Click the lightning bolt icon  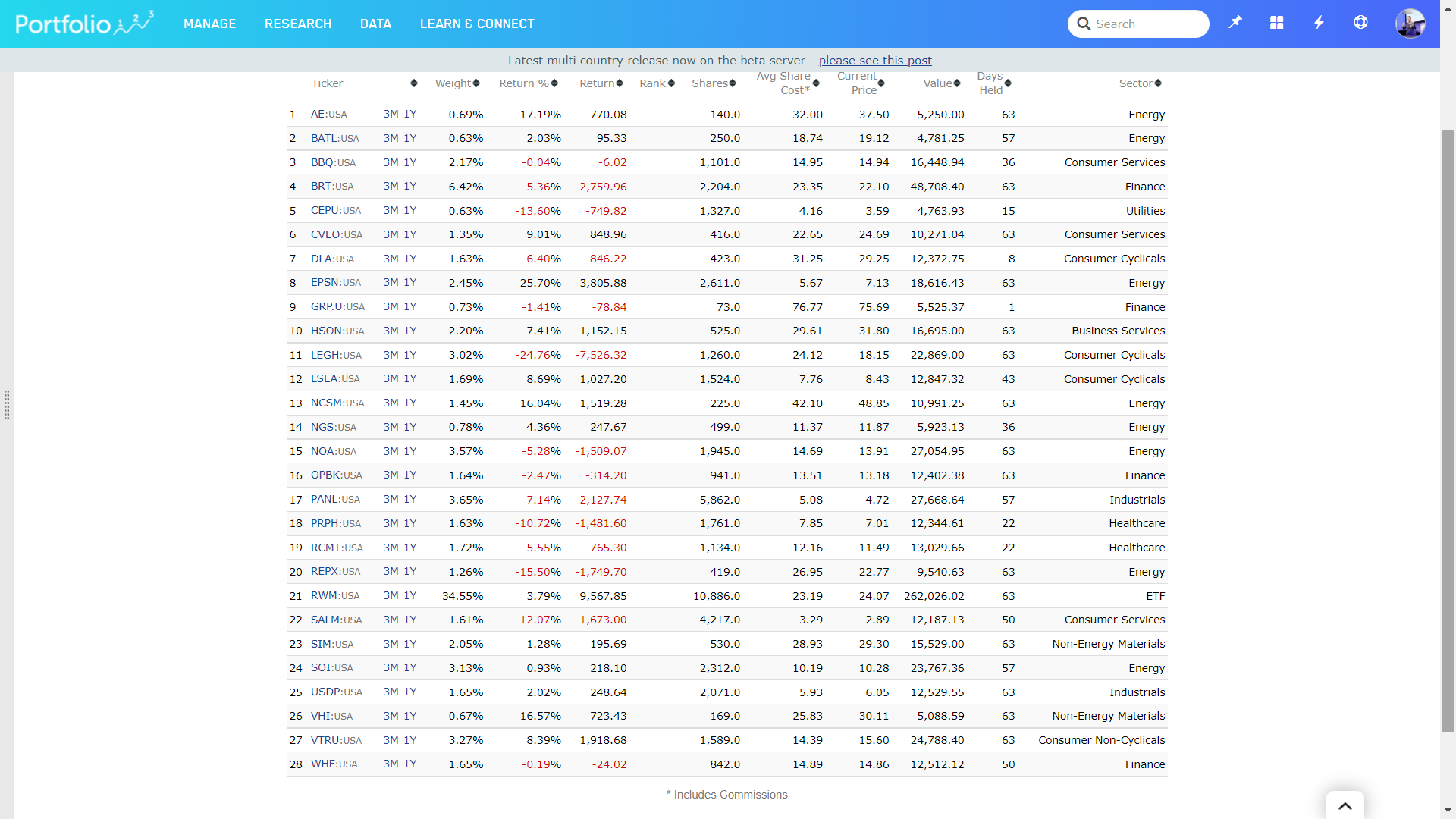1319,23
